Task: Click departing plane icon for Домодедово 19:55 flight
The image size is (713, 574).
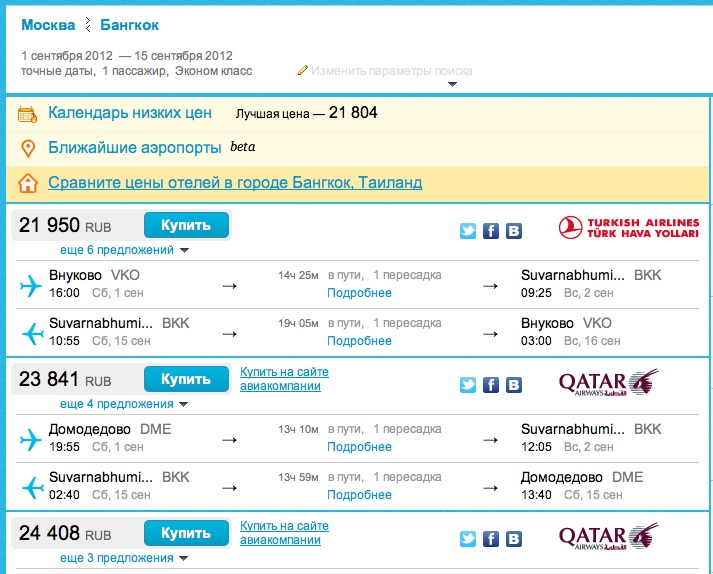Action: [31, 439]
